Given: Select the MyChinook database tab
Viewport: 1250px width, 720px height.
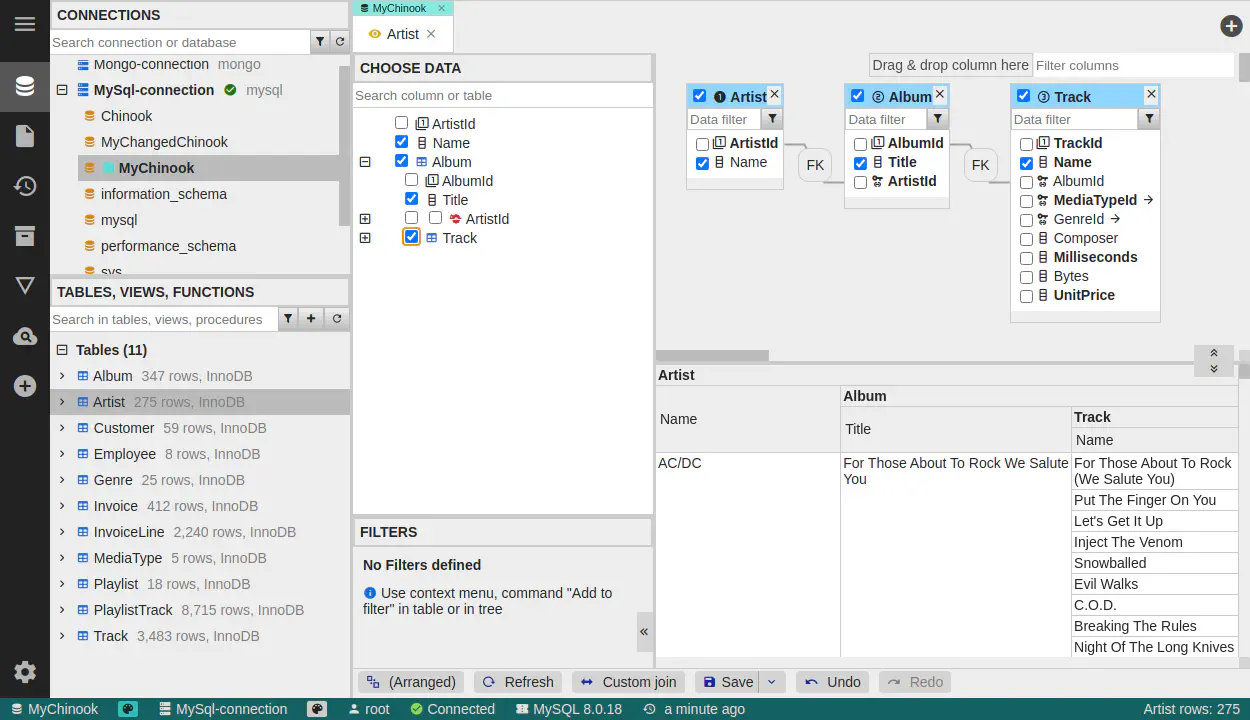Looking at the screenshot, I should pyautogui.click(x=399, y=8).
